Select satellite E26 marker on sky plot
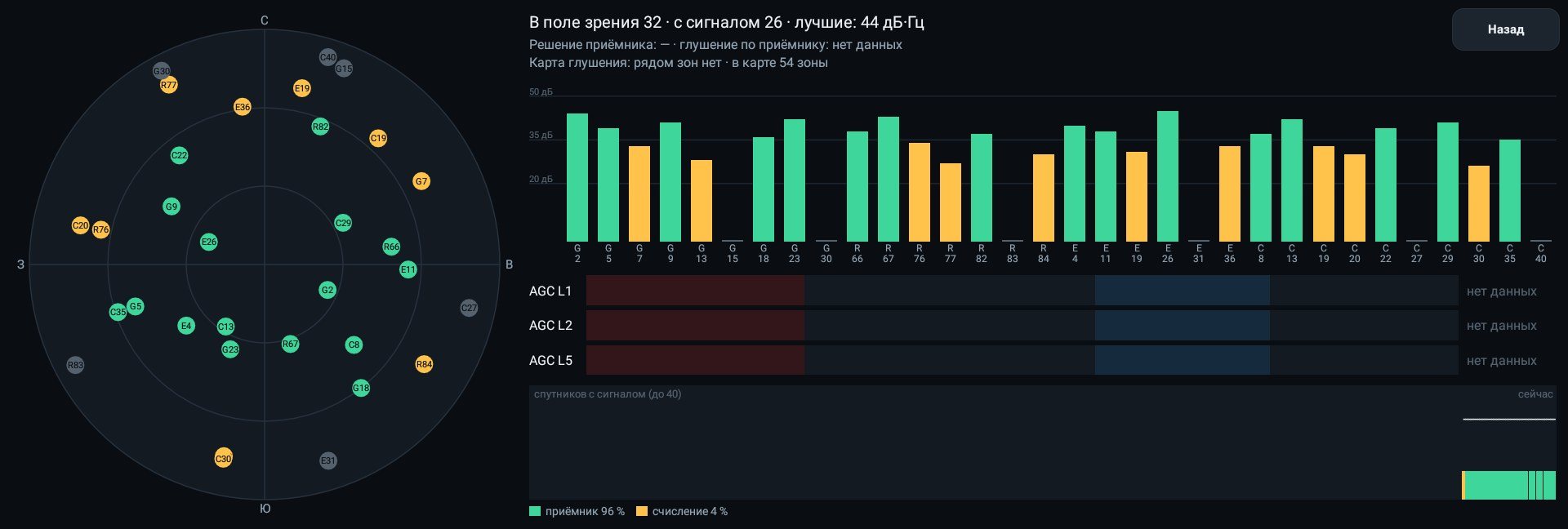Viewport: 1568px width, 529px height. [x=209, y=242]
